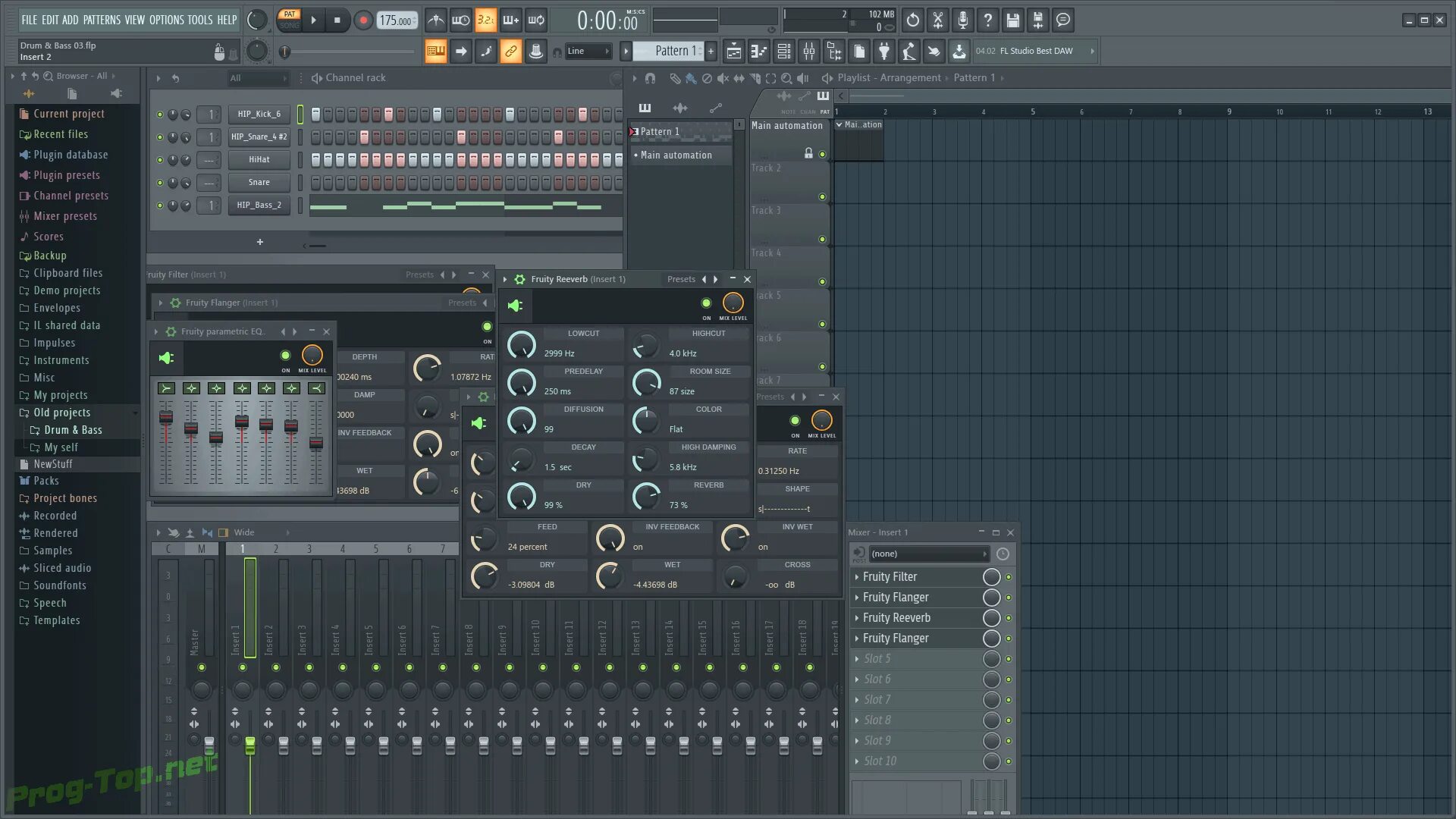The height and width of the screenshot is (819, 1456).
Task: Click the save project floppy icon
Action: tap(1012, 20)
